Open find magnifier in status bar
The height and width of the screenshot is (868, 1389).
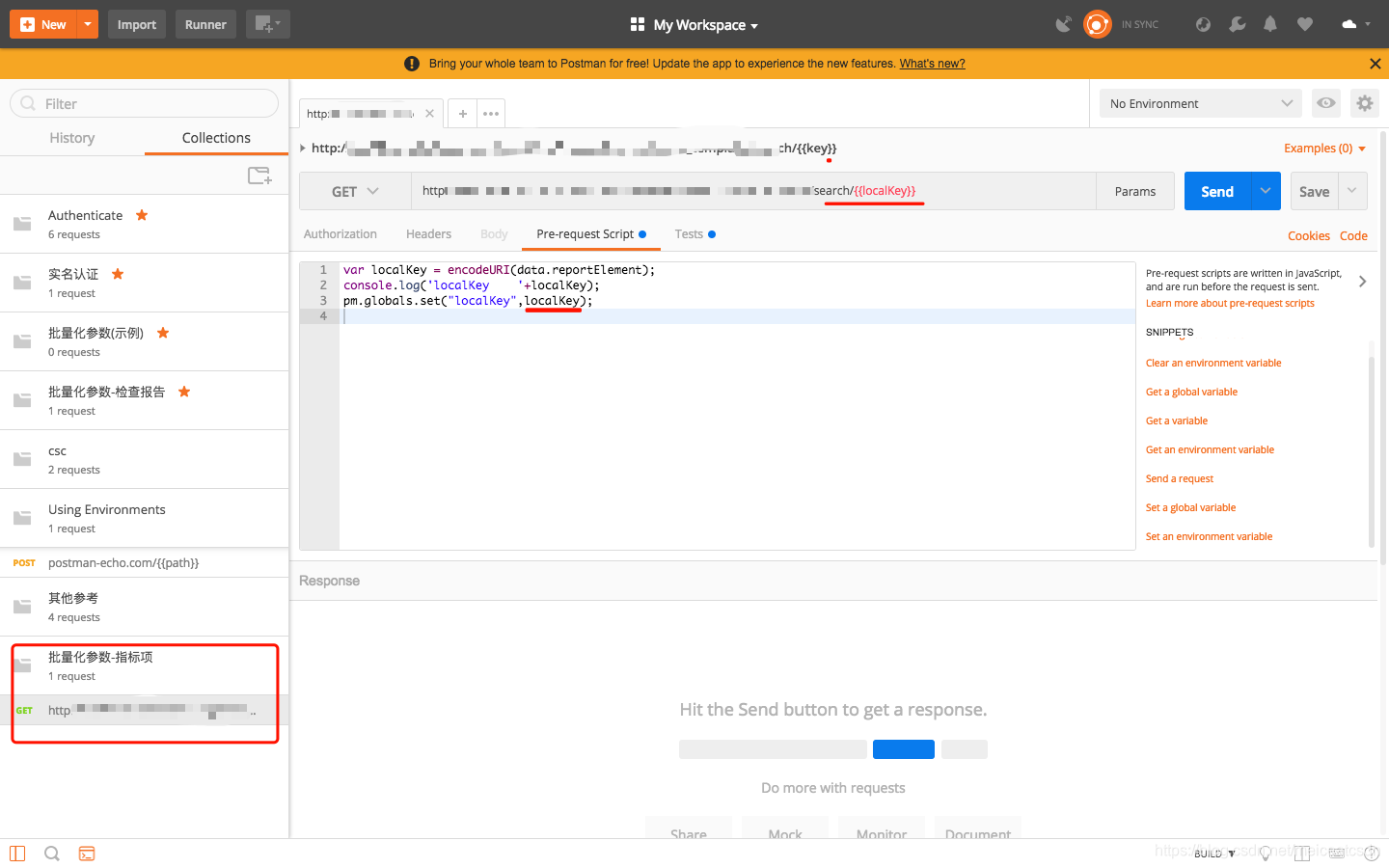pyautogui.click(x=52, y=854)
